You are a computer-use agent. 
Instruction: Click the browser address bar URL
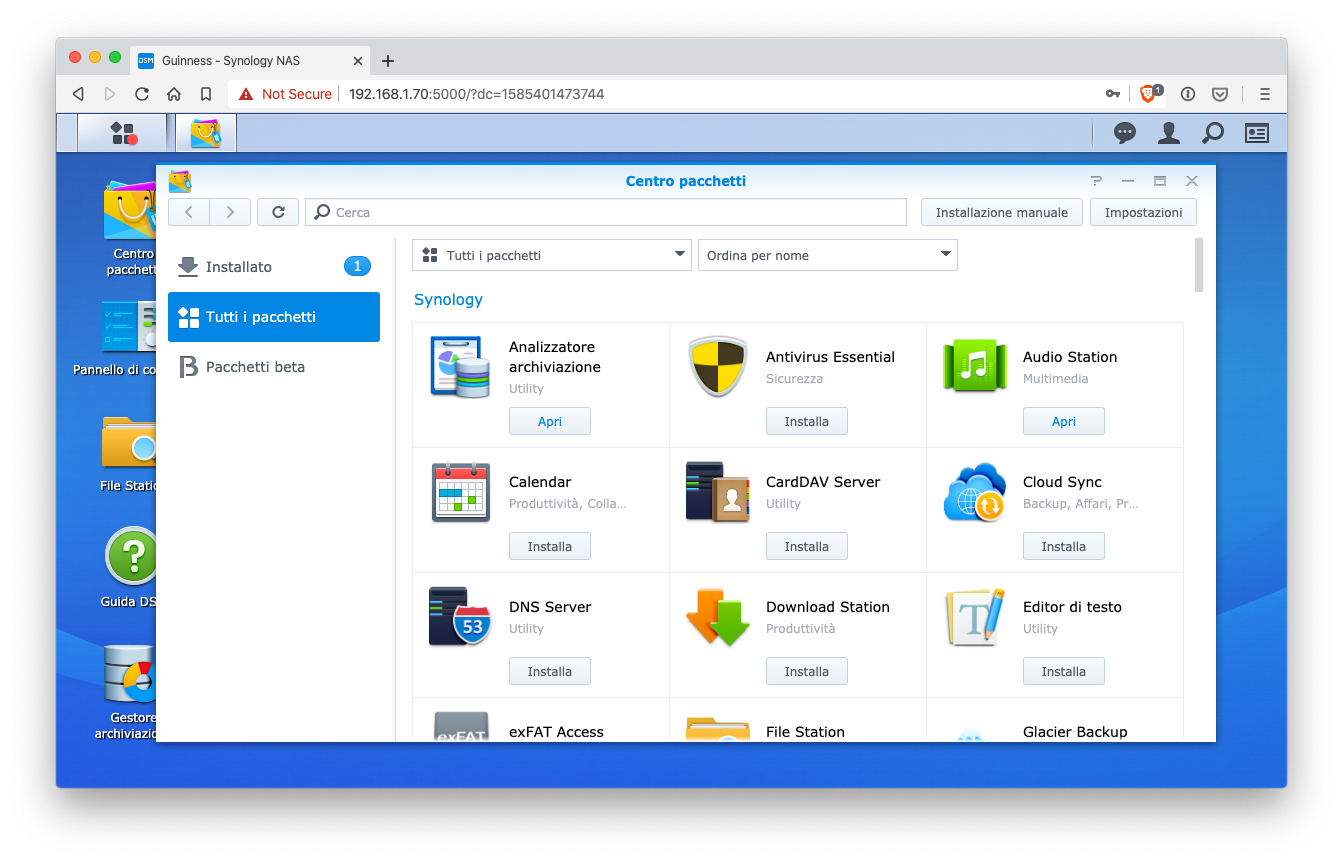click(x=476, y=94)
